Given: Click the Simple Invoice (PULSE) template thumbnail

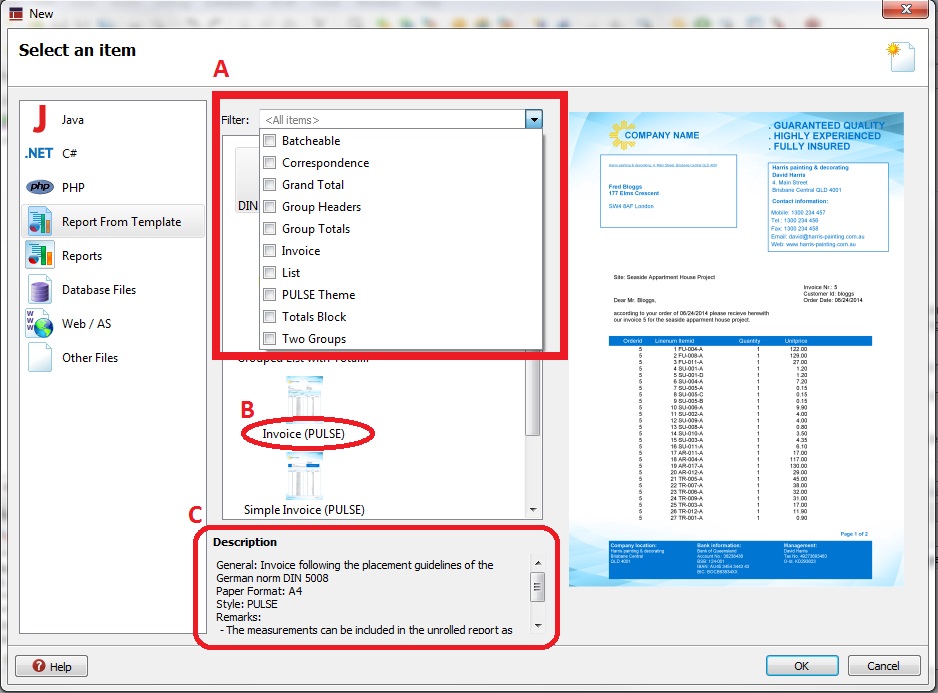Looking at the screenshot, I should pos(304,476).
